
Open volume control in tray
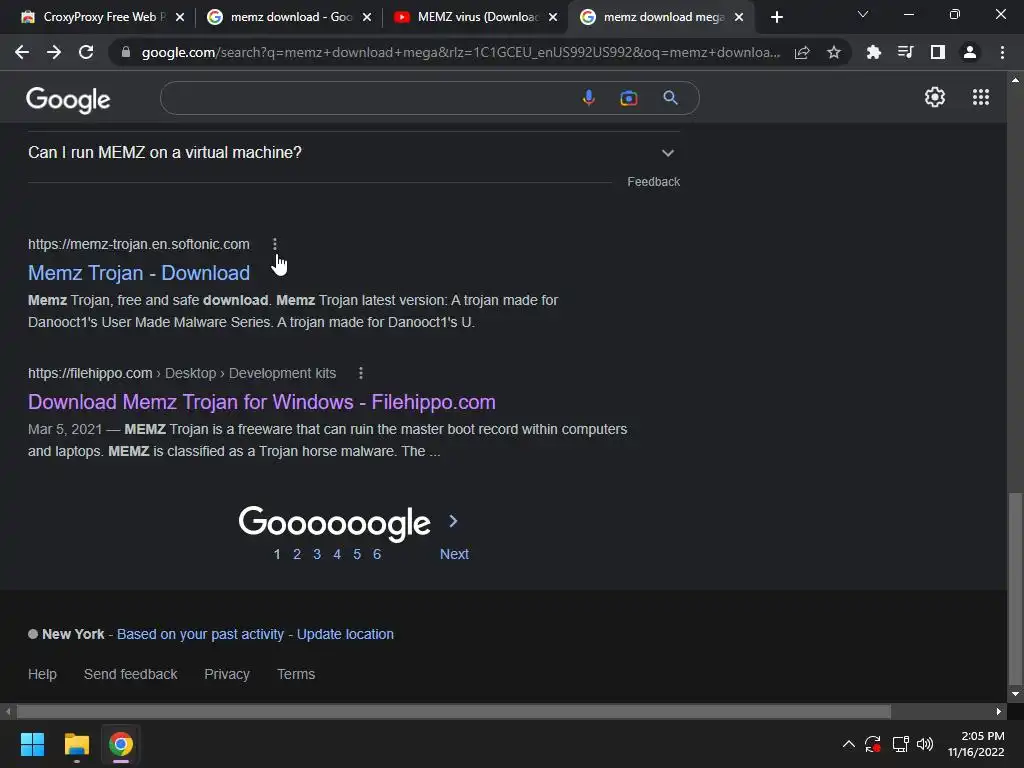point(925,744)
